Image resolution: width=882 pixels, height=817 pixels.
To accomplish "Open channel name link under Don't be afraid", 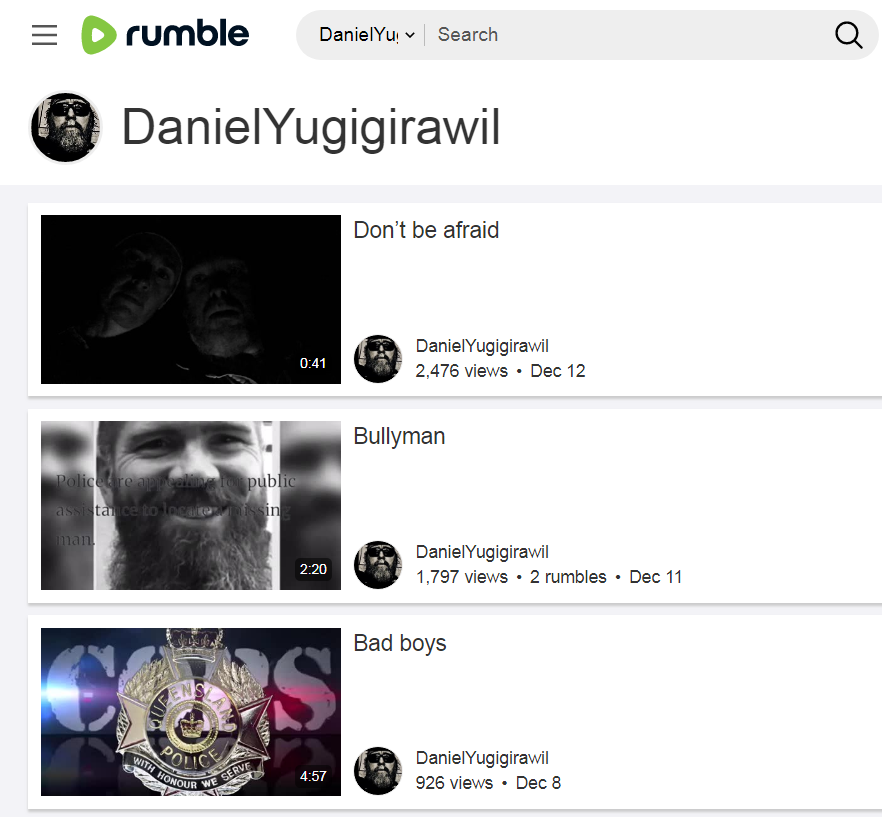I will [x=482, y=346].
